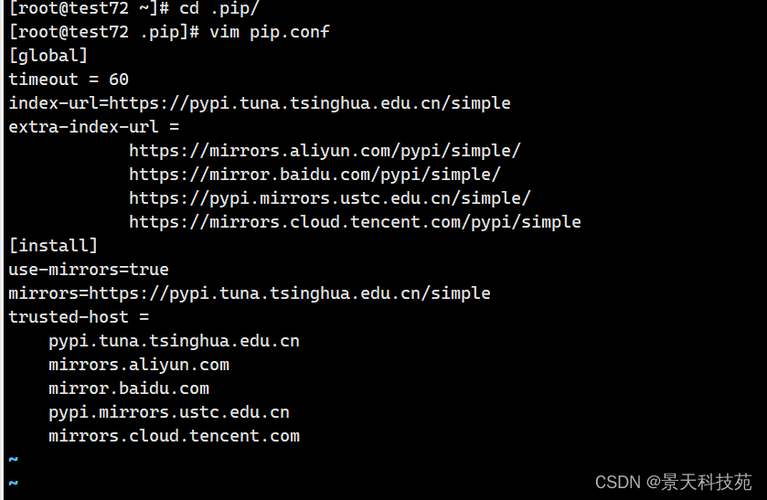Click the extra-index-url = line

coord(94,127)
